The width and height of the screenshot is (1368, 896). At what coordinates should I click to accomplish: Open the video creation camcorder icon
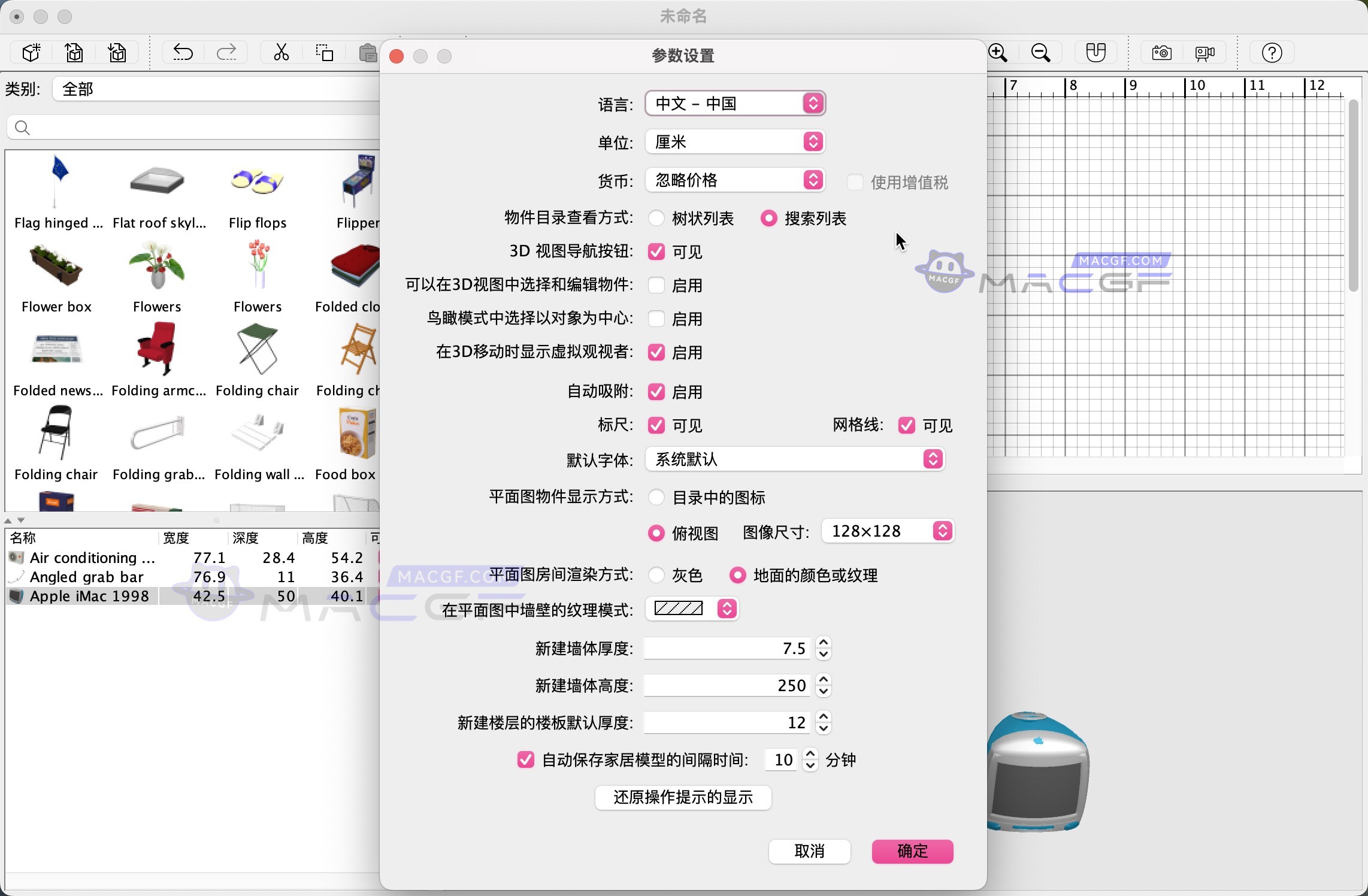[1204, 53]
